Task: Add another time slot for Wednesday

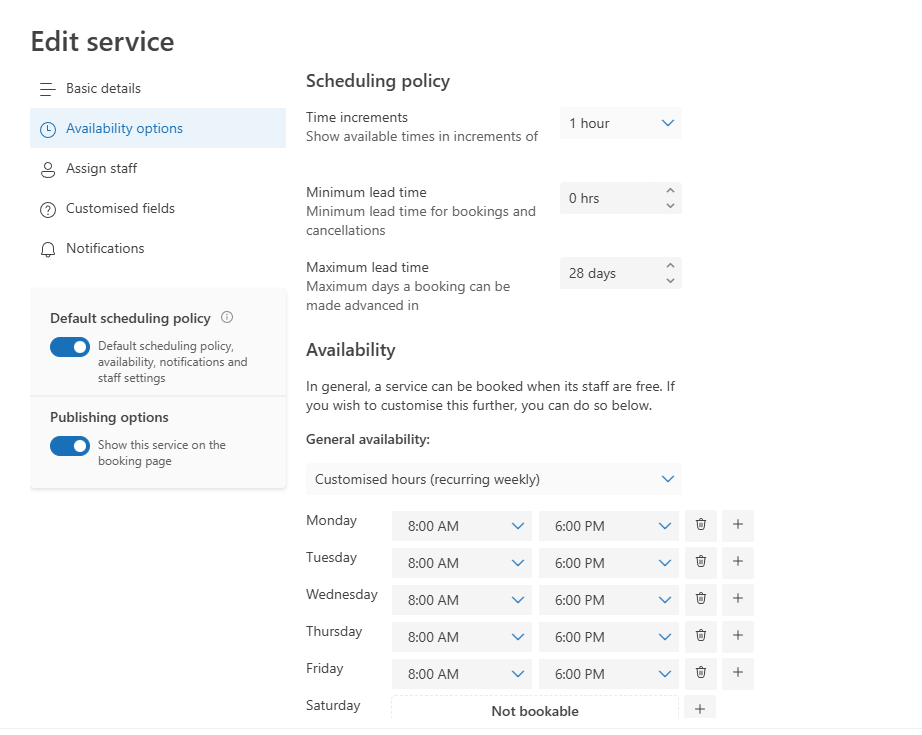Action: tap(737, 599)
